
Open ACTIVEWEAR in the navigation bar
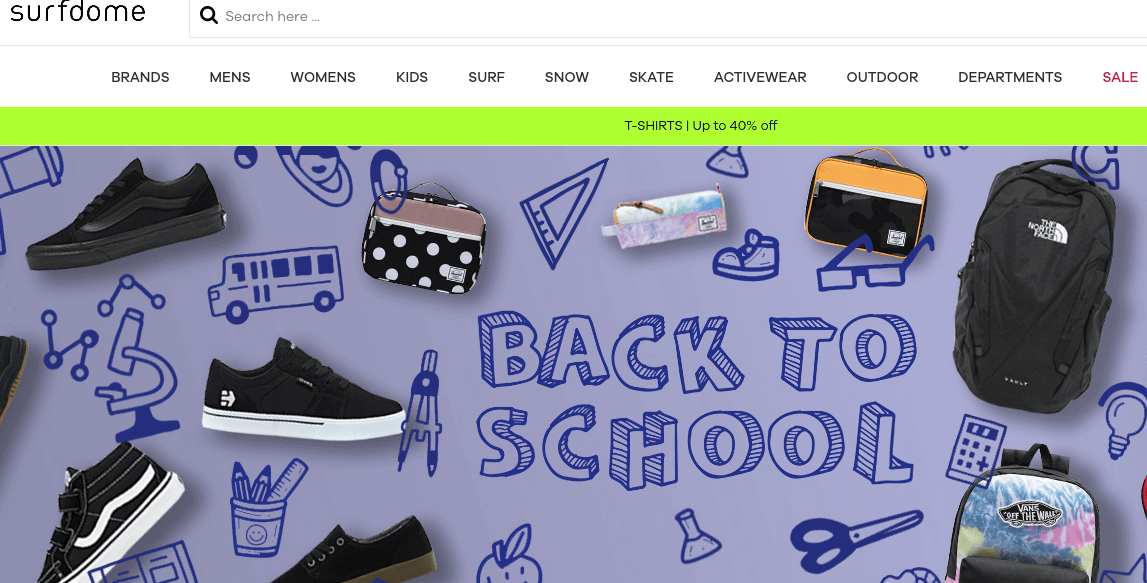[x=760, y=77]
